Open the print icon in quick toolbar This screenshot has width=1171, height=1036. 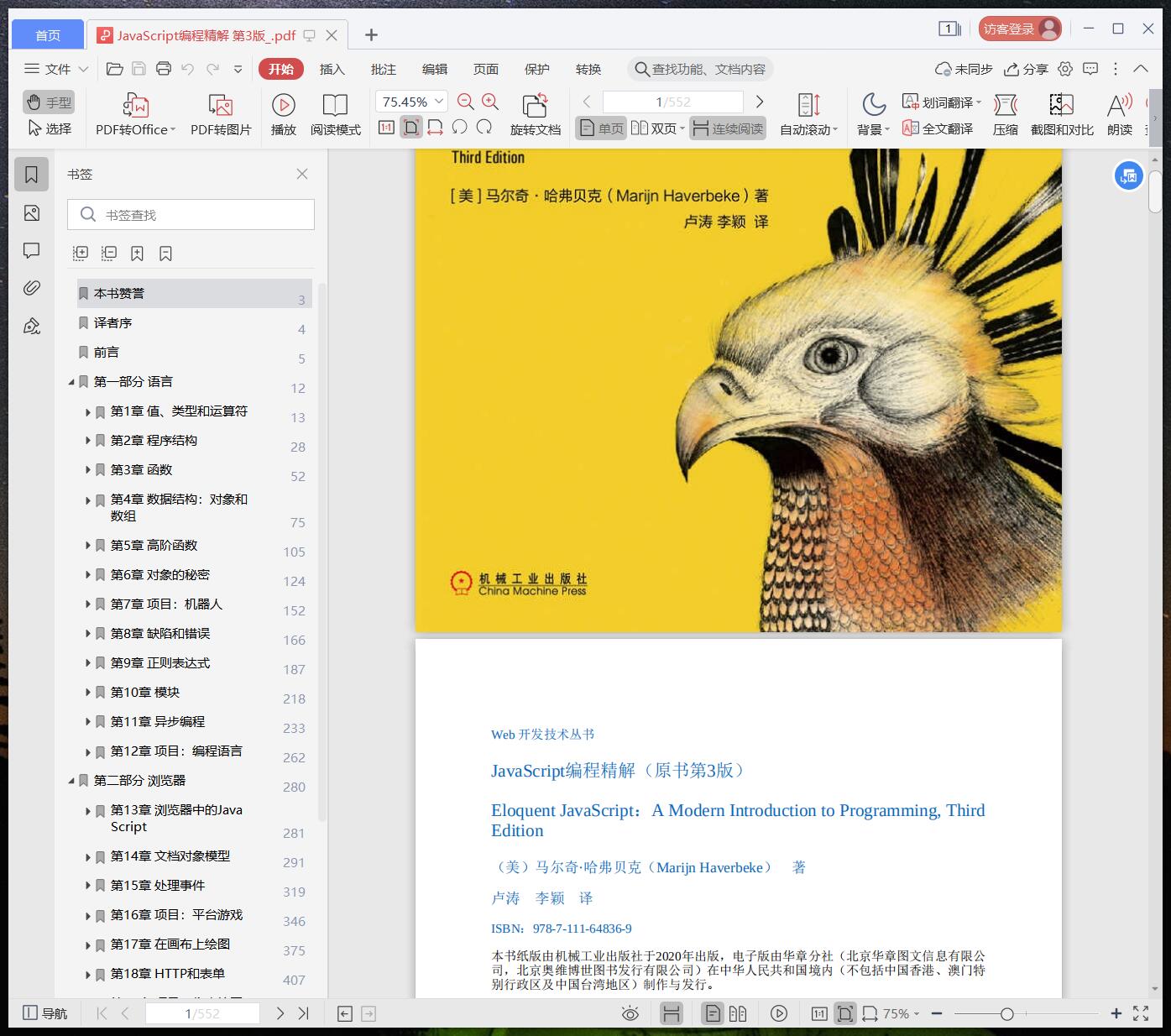[x=164, y=69]
